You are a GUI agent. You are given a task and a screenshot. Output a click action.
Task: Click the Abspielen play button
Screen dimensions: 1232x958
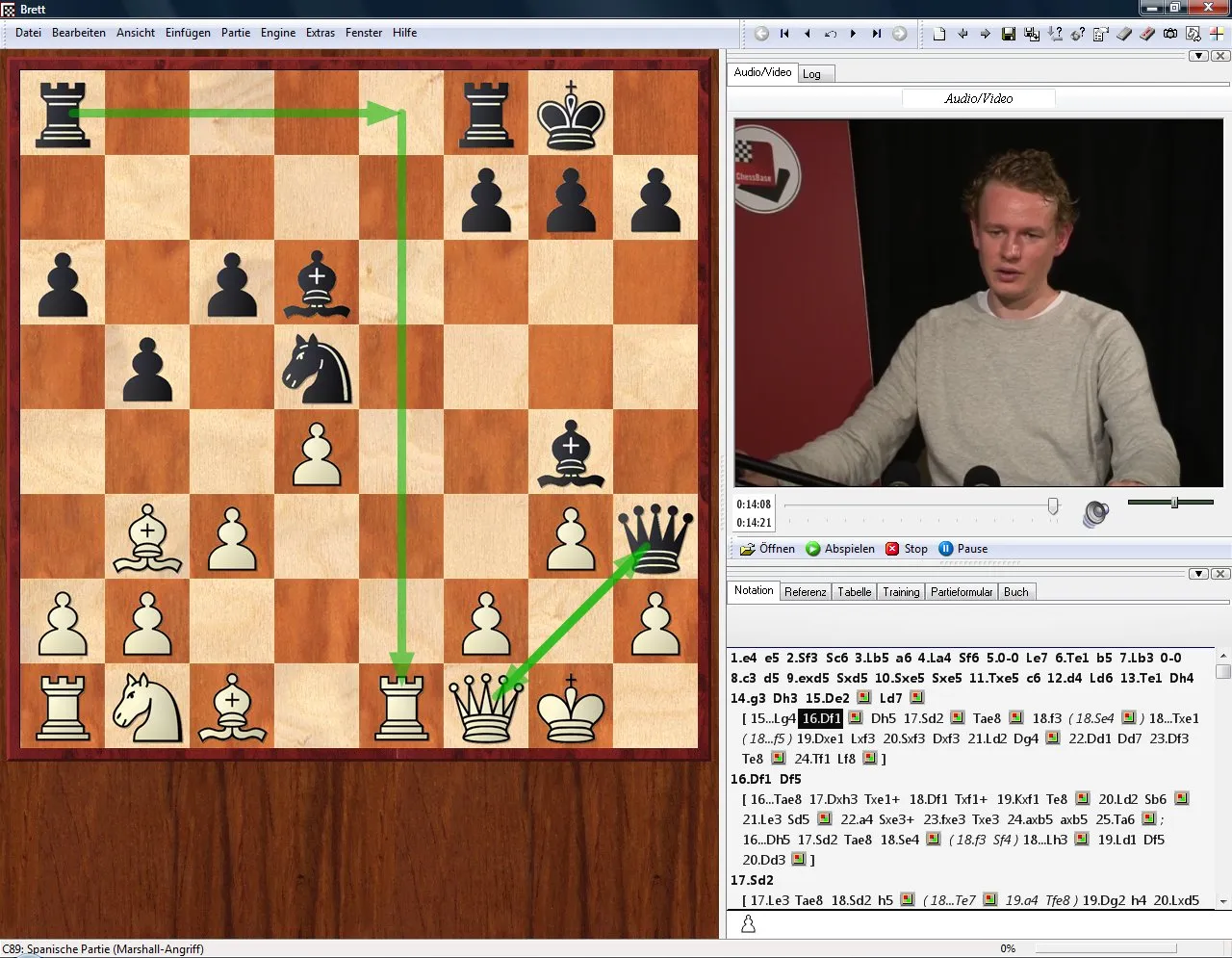pyautogui.click(x=840, y=549)
